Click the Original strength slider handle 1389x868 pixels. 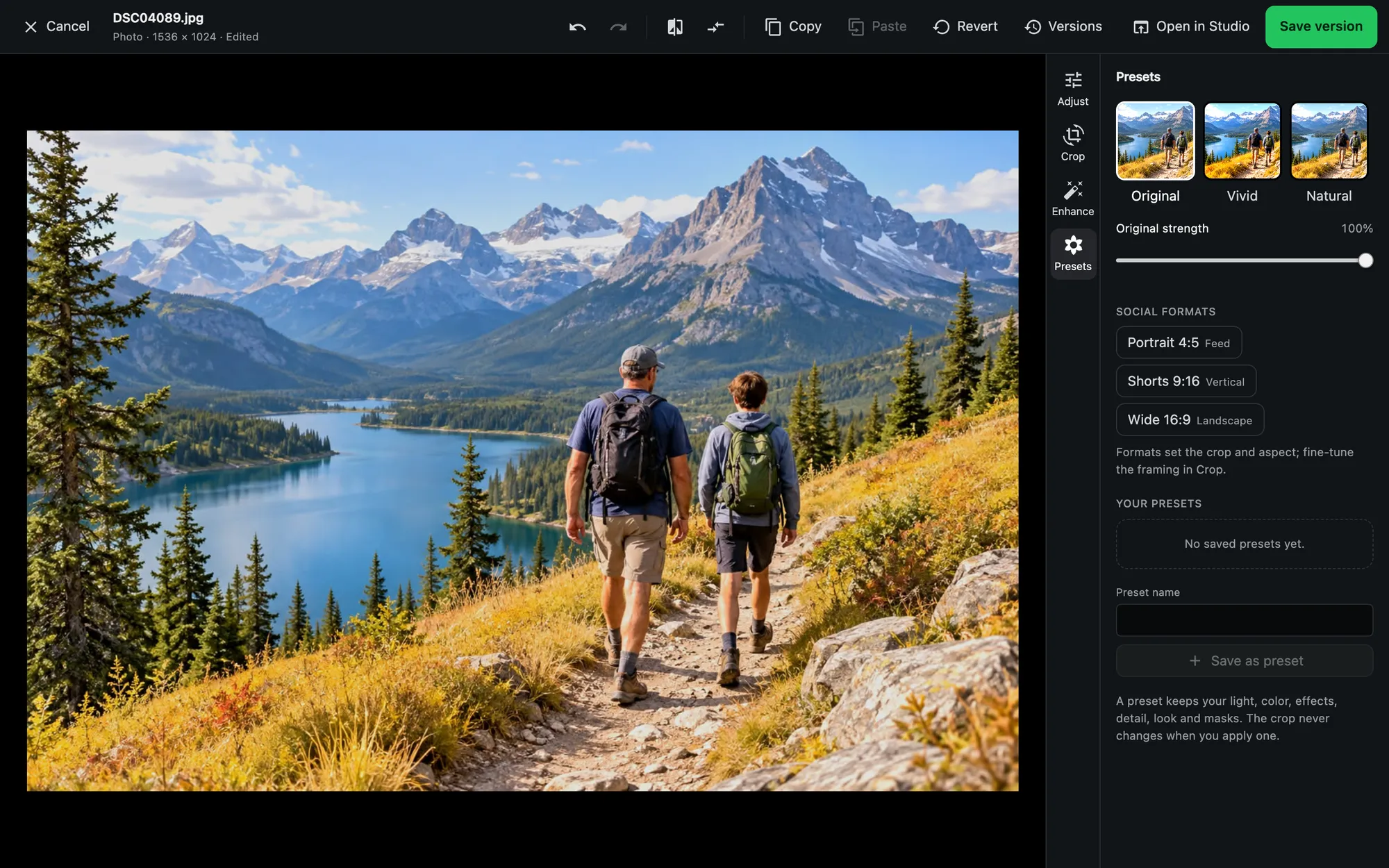(x=1365, y=260)
